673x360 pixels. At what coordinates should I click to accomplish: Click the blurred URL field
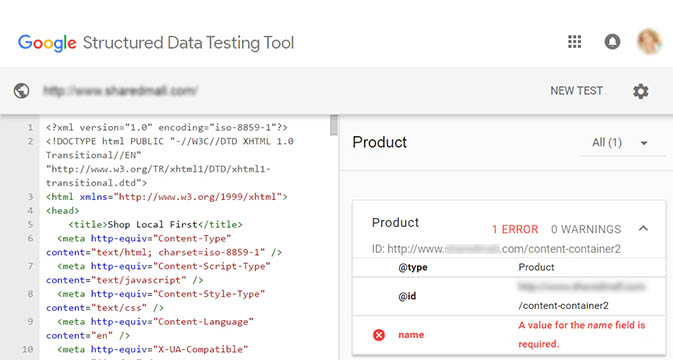click(121, 91)
